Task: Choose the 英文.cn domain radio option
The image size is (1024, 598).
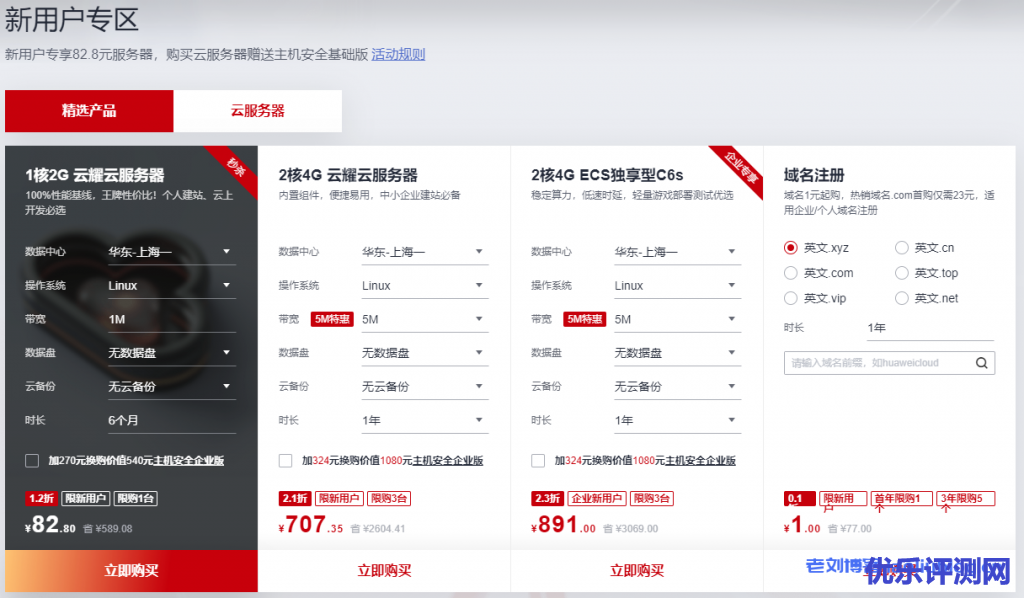Action: [x=901, y=248]
